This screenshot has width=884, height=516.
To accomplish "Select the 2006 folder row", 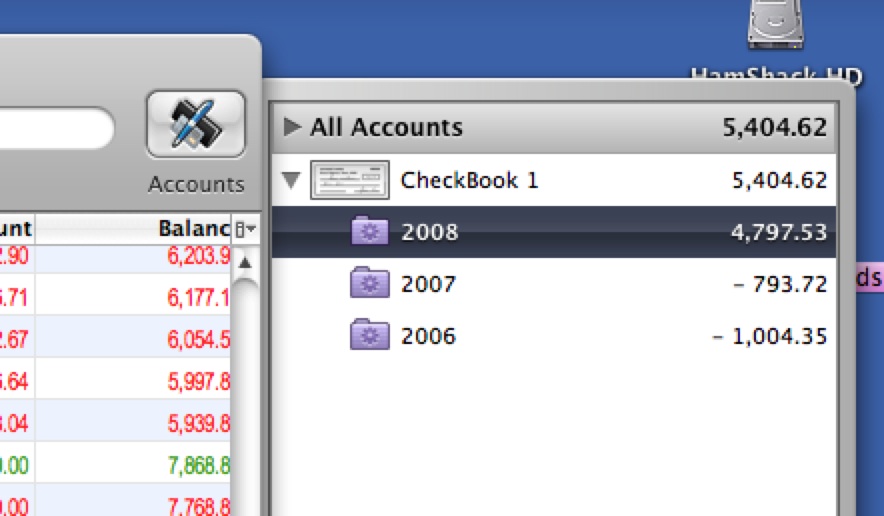I will pos(554,336).
